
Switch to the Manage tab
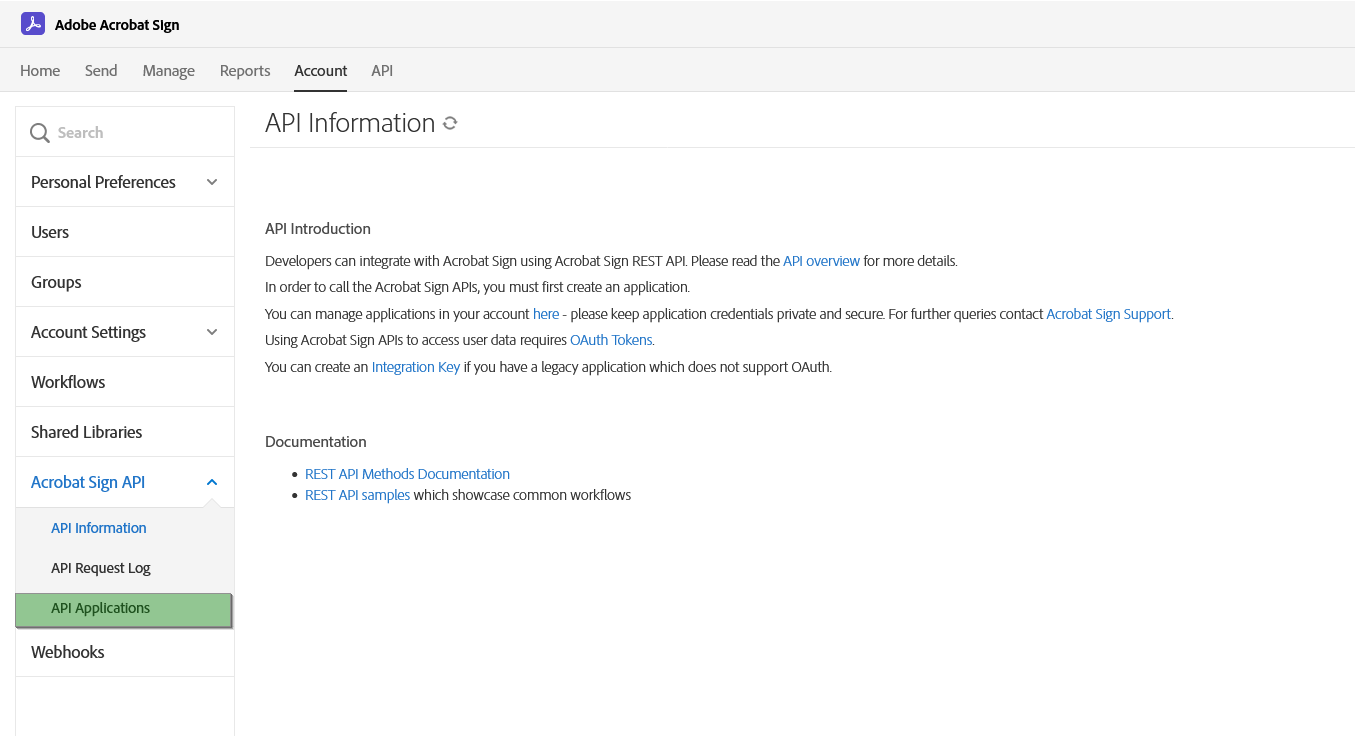169,71
